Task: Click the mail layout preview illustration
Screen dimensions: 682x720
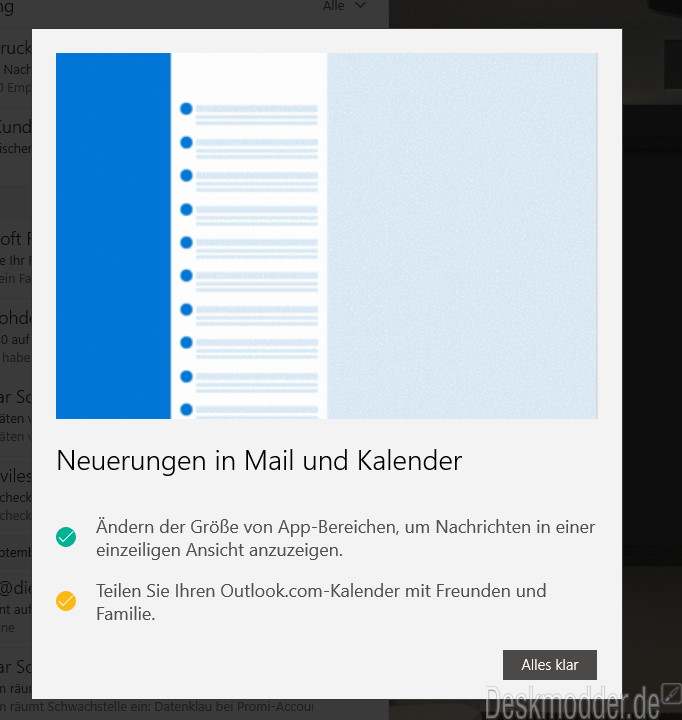Action: 327,236
